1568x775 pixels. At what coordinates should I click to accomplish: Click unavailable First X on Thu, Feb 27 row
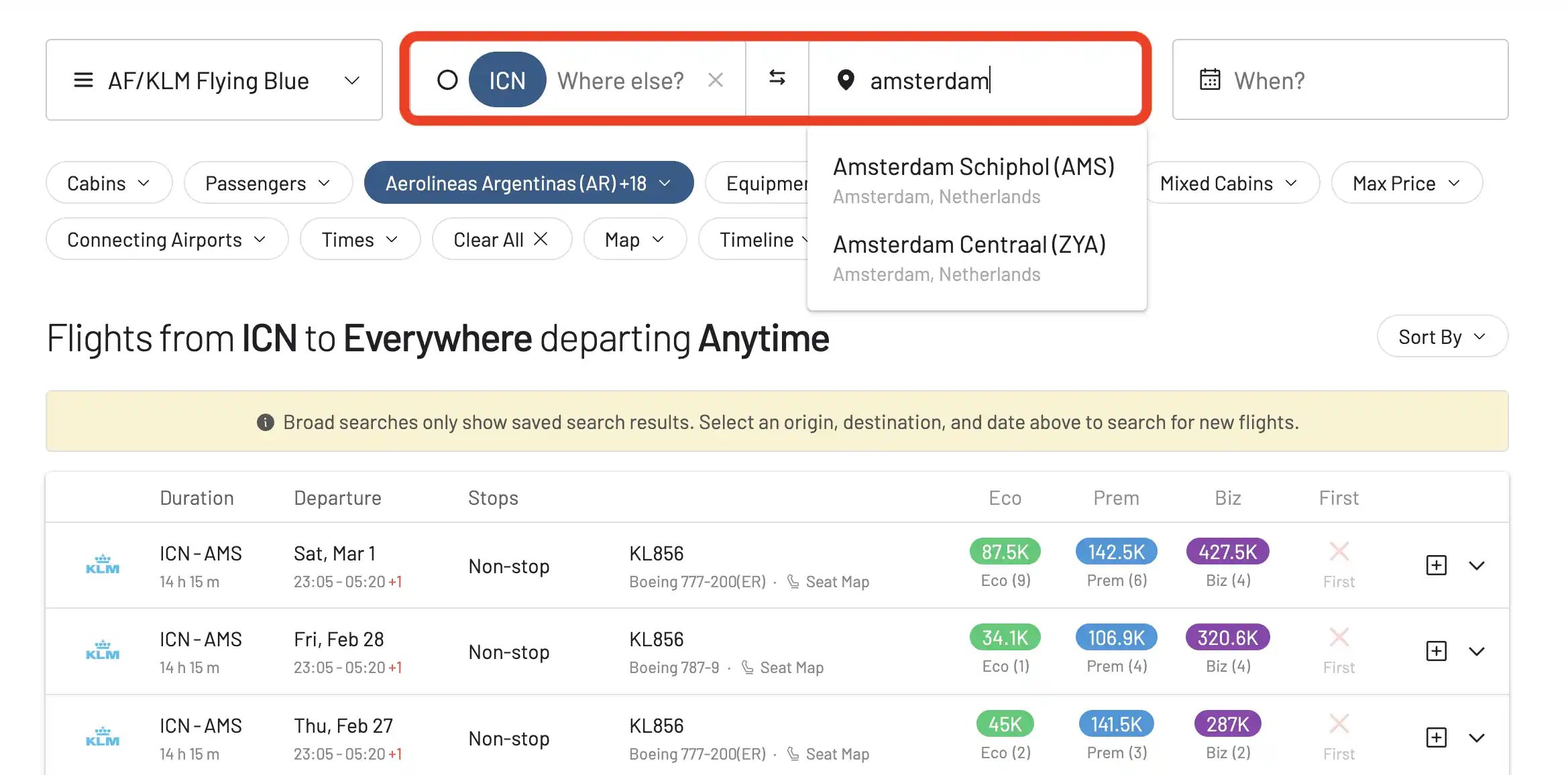1339,724
